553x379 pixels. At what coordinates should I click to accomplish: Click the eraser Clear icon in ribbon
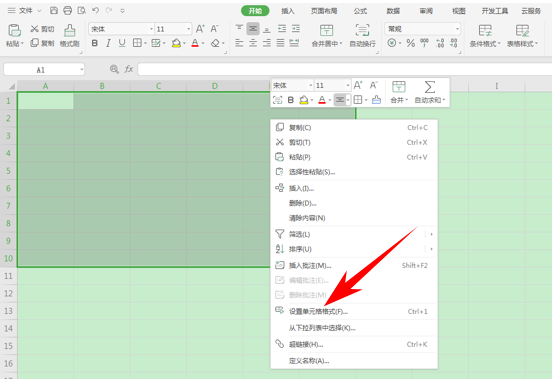[x=215, y=43]
